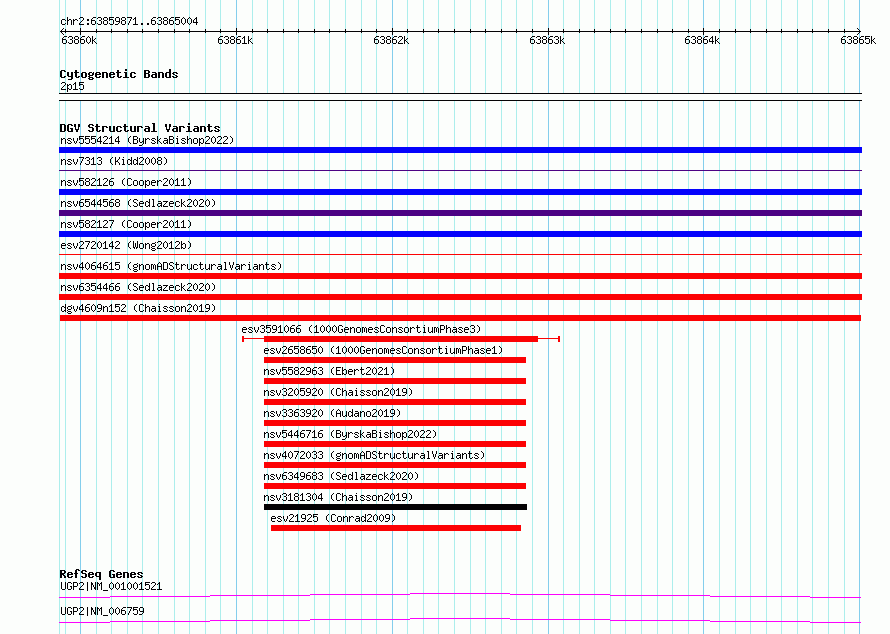Click the red dgv4609n152 variant bar
Viewport: 890px width, 634px height.
(460, 318)
